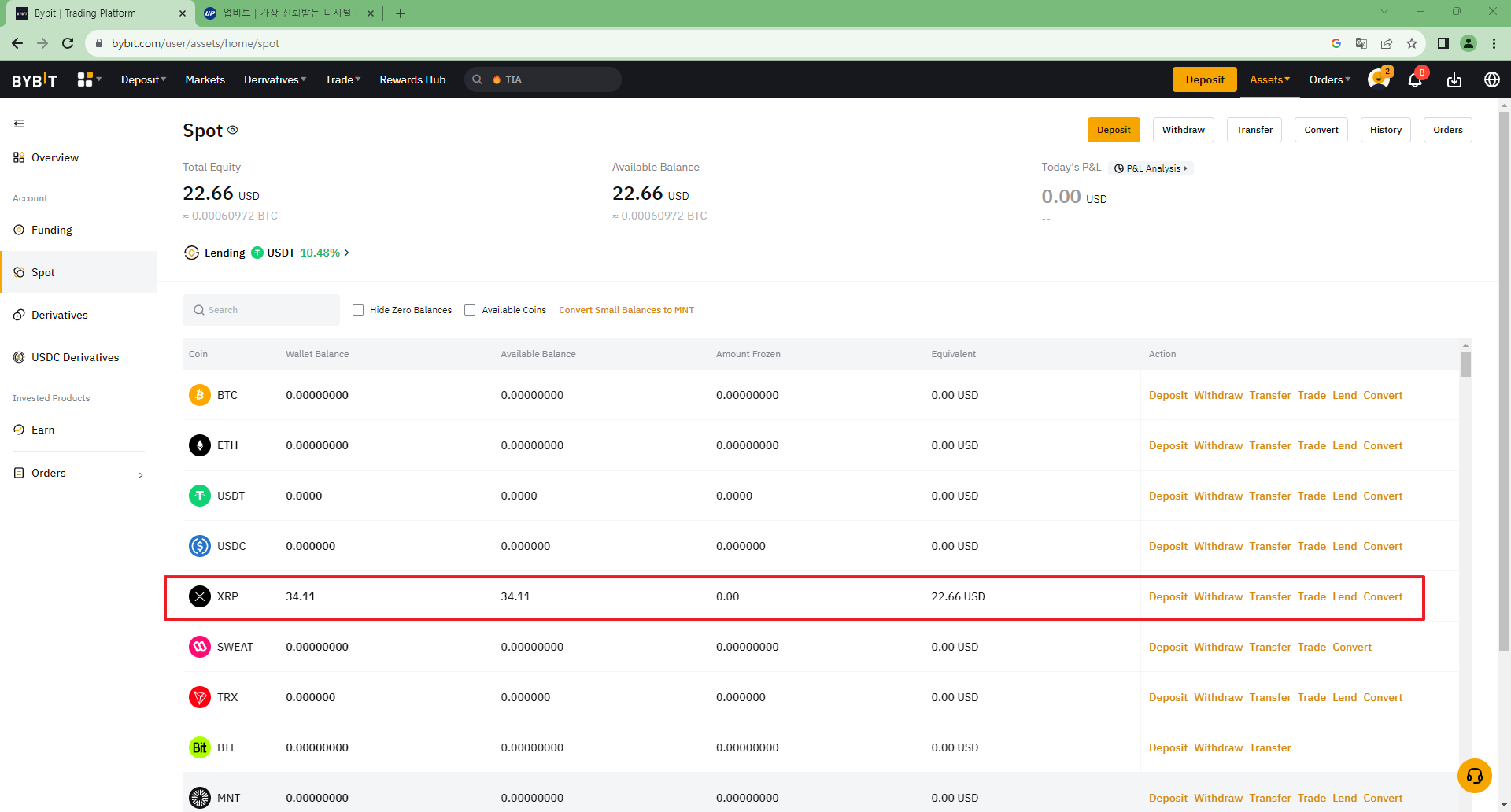This screenshot has height=812, width=1511.
Task: Bookmark this page with star icon
Action: point(1412,43)
